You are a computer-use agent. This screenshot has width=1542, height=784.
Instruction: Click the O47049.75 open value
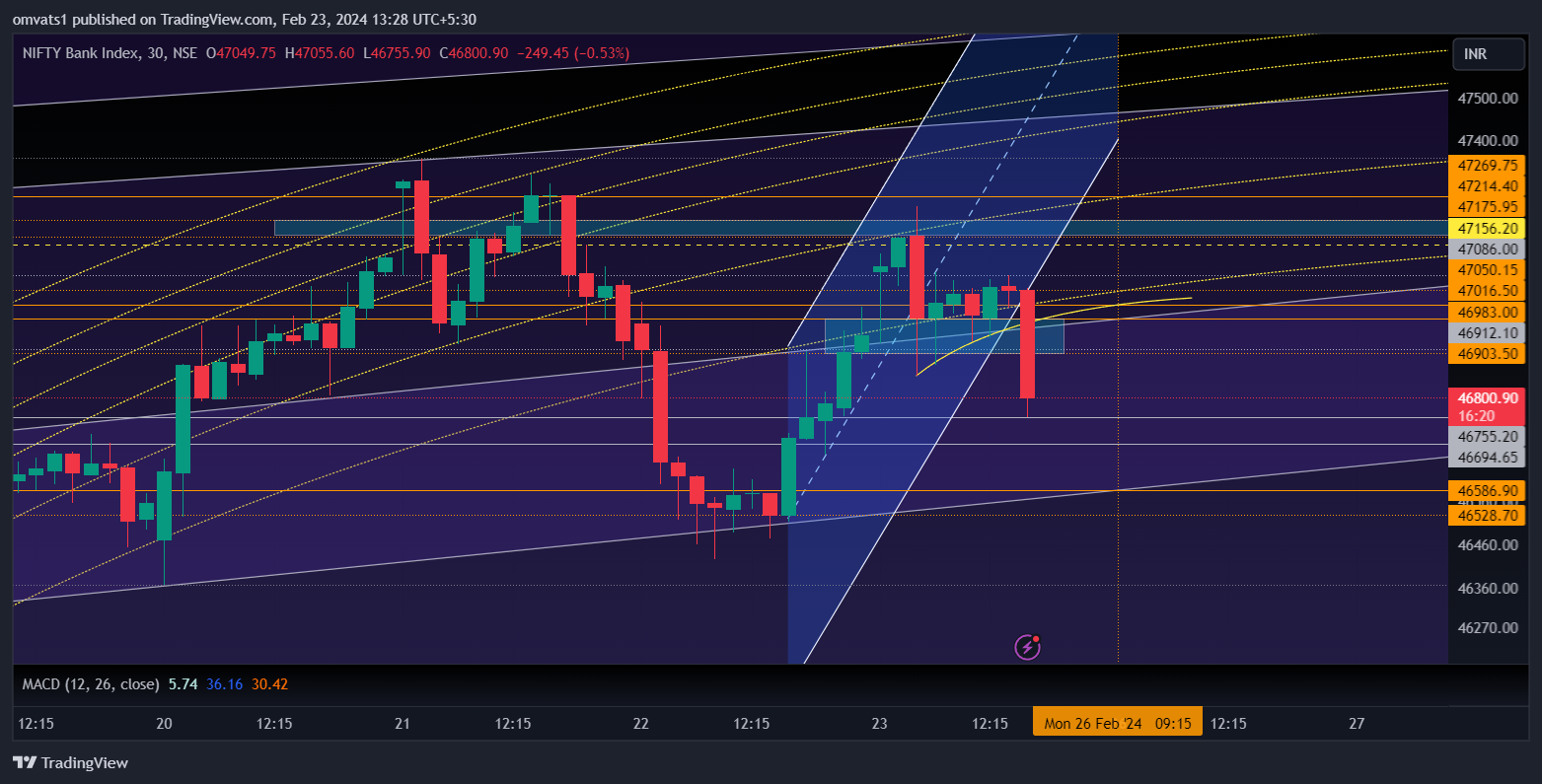241,53
